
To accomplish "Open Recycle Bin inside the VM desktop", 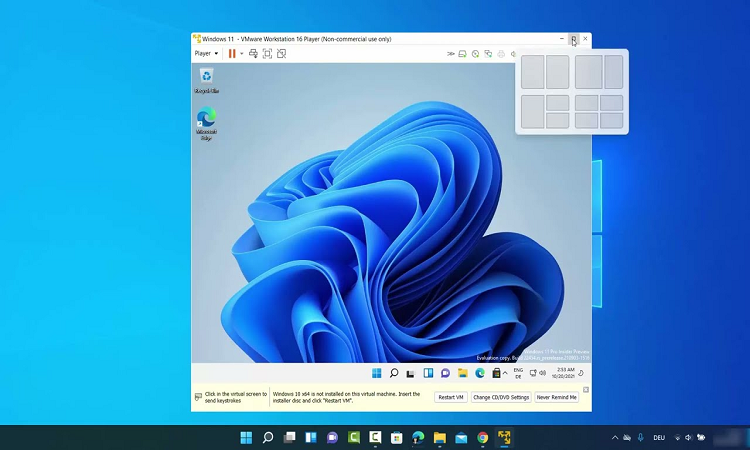I will 207,79.
